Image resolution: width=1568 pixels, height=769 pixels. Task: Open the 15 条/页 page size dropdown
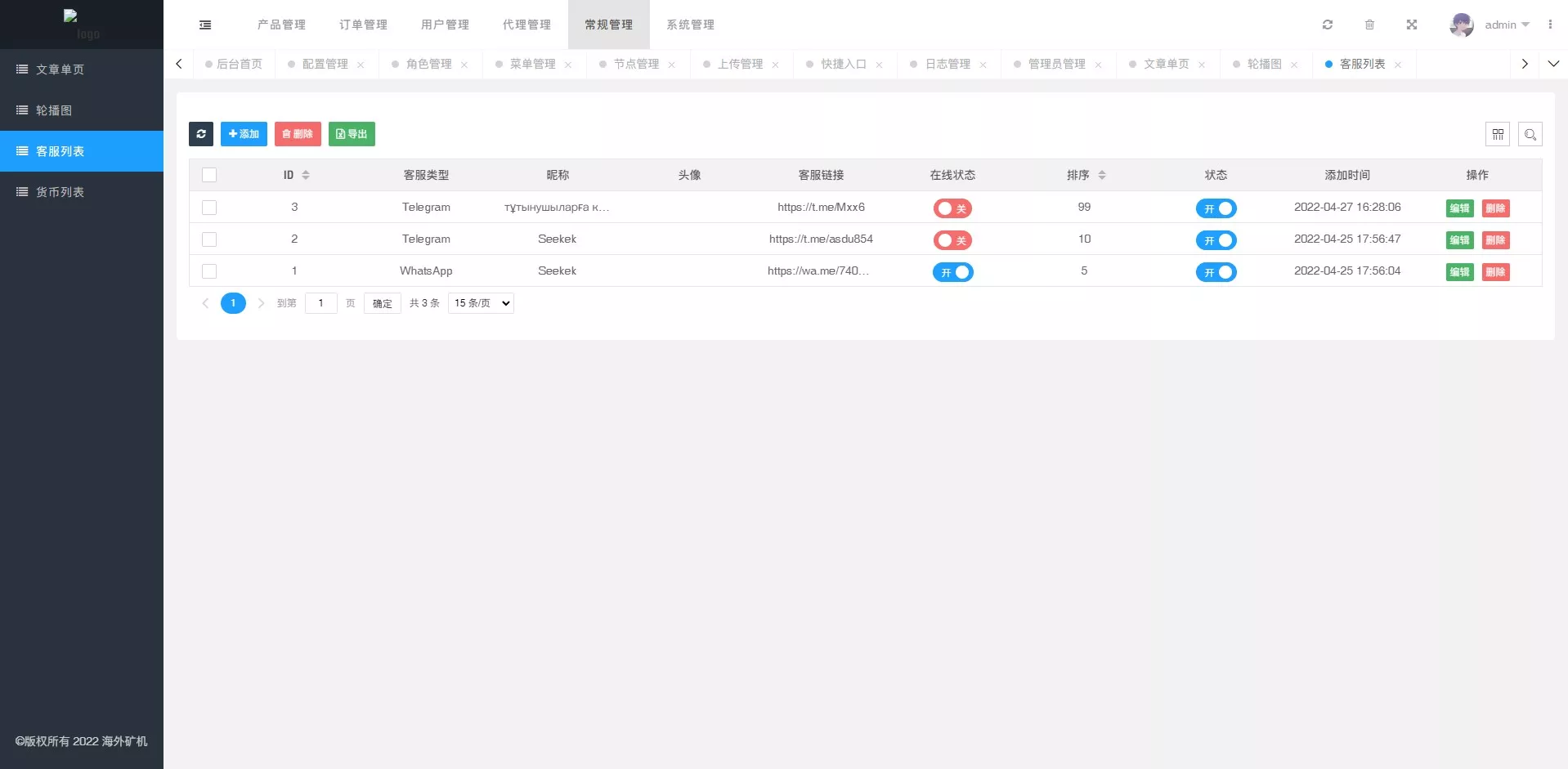click(x=481, y=303)
